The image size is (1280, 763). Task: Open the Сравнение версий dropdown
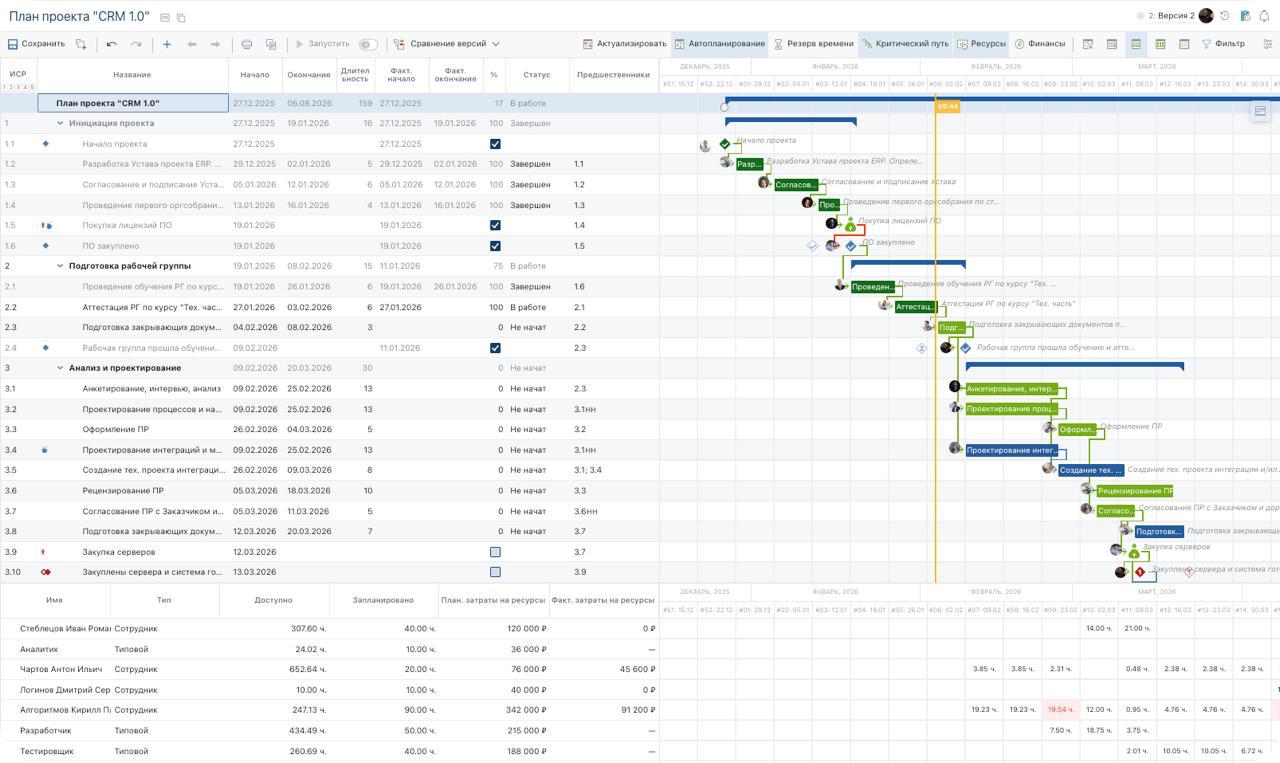447,44
